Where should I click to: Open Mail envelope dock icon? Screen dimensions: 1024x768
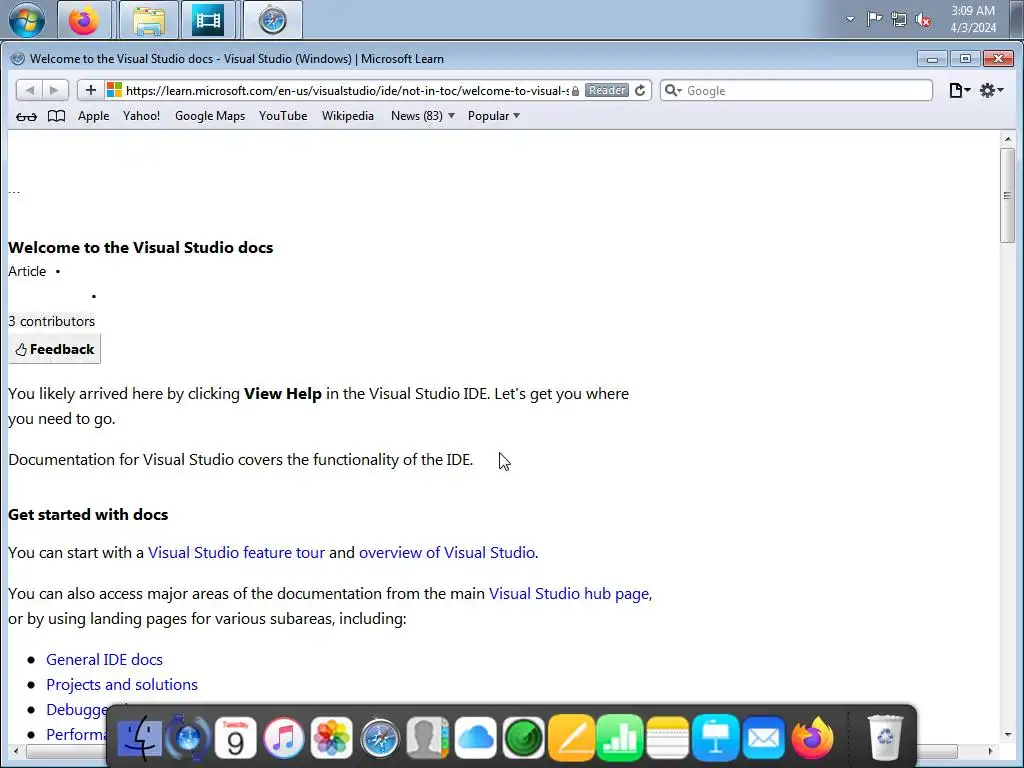763,738
